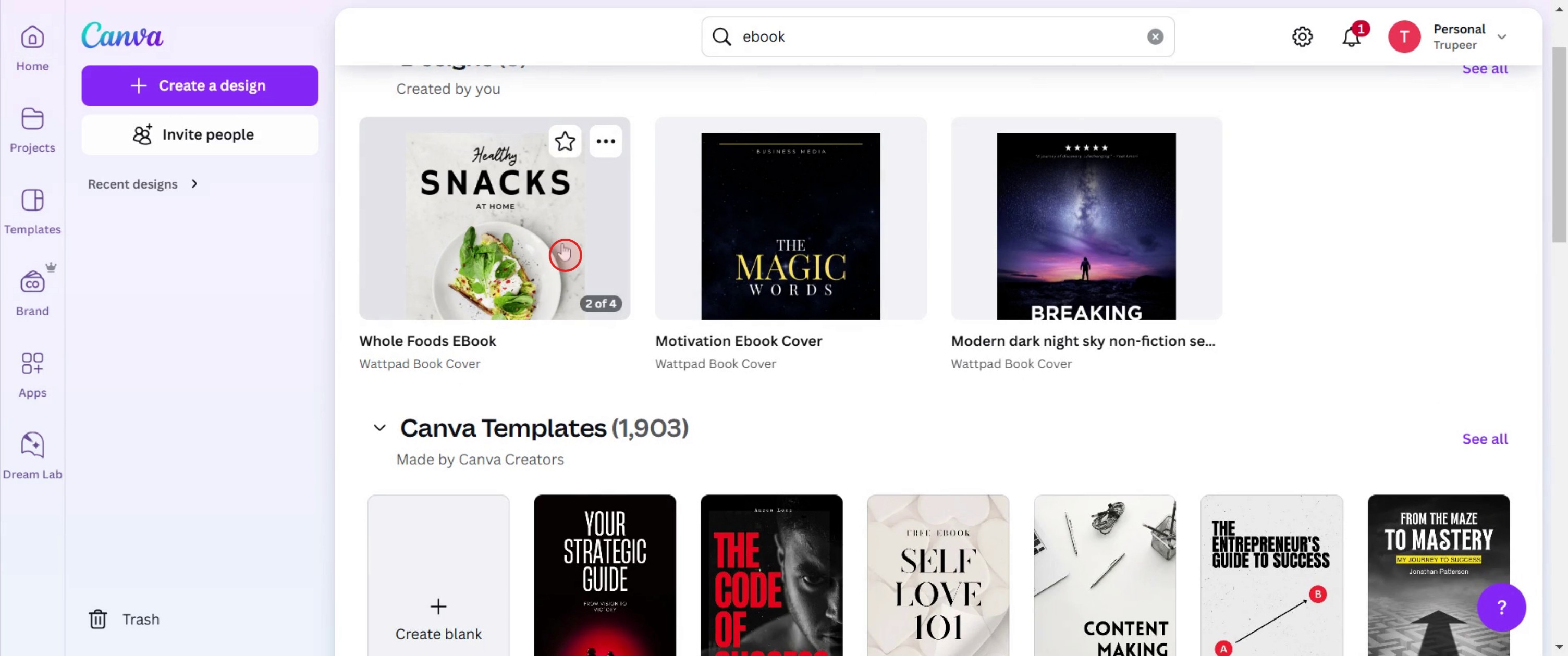Screen dimensions: 1568x656
Task: Launch Dream Lab from sidebar
Action: (x=32, y=455)
